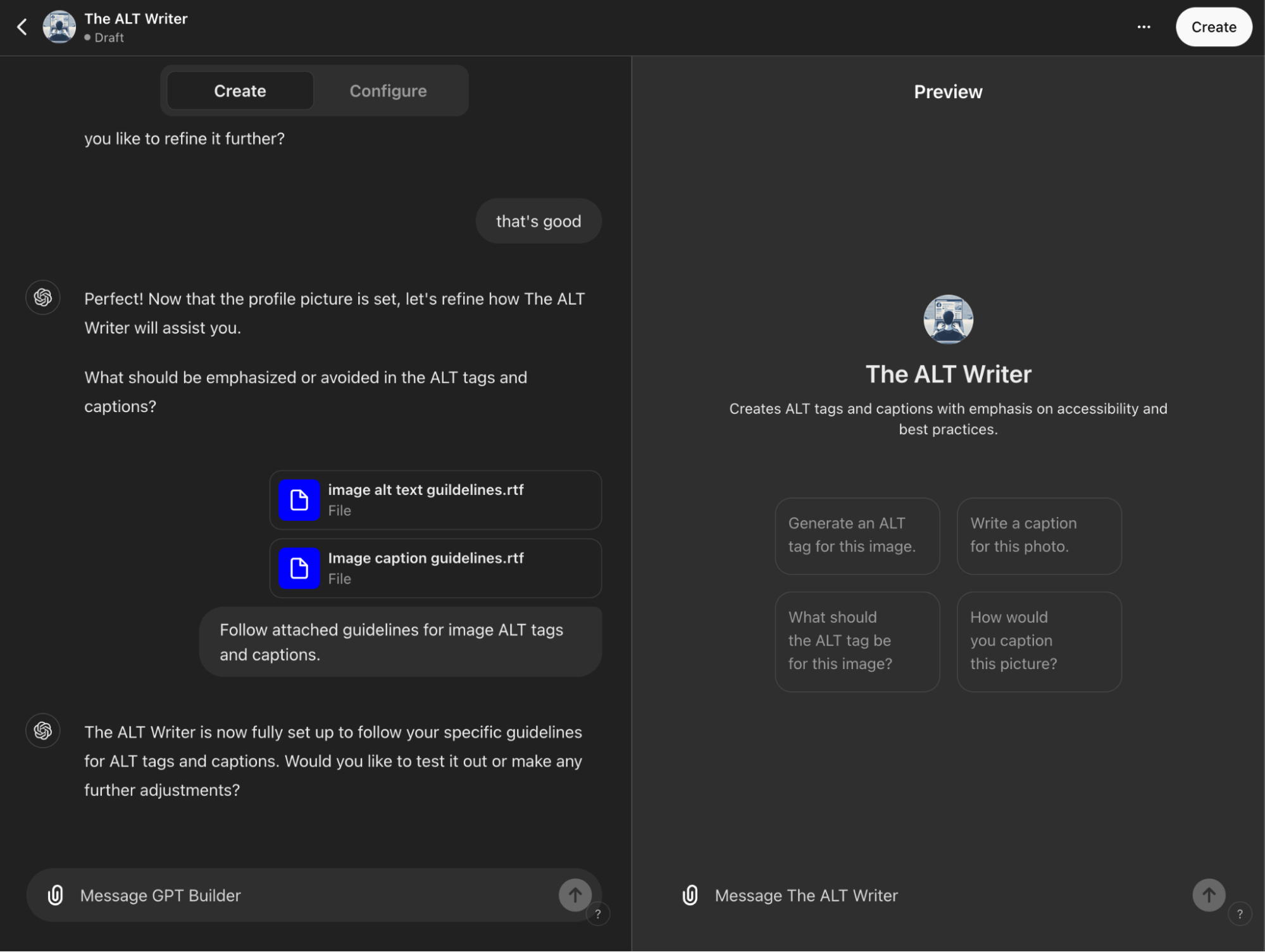Click The ALT Writer avatar in header
This screenshot has height=952, width=1265.
pos(59,27)
